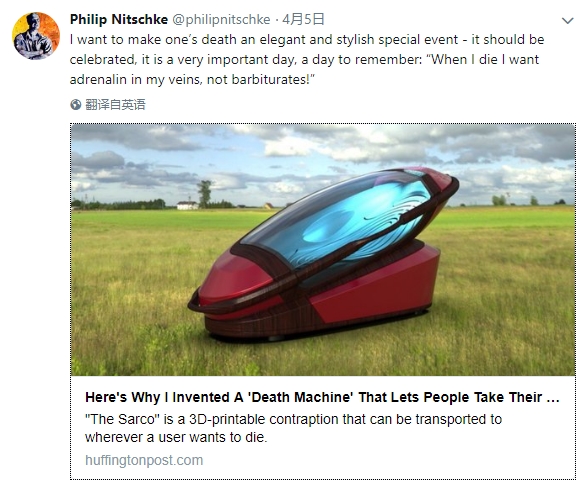582x486 pixels.
Task: Click the adrenalin quote line in the tweet
Action: click(192, 79)
